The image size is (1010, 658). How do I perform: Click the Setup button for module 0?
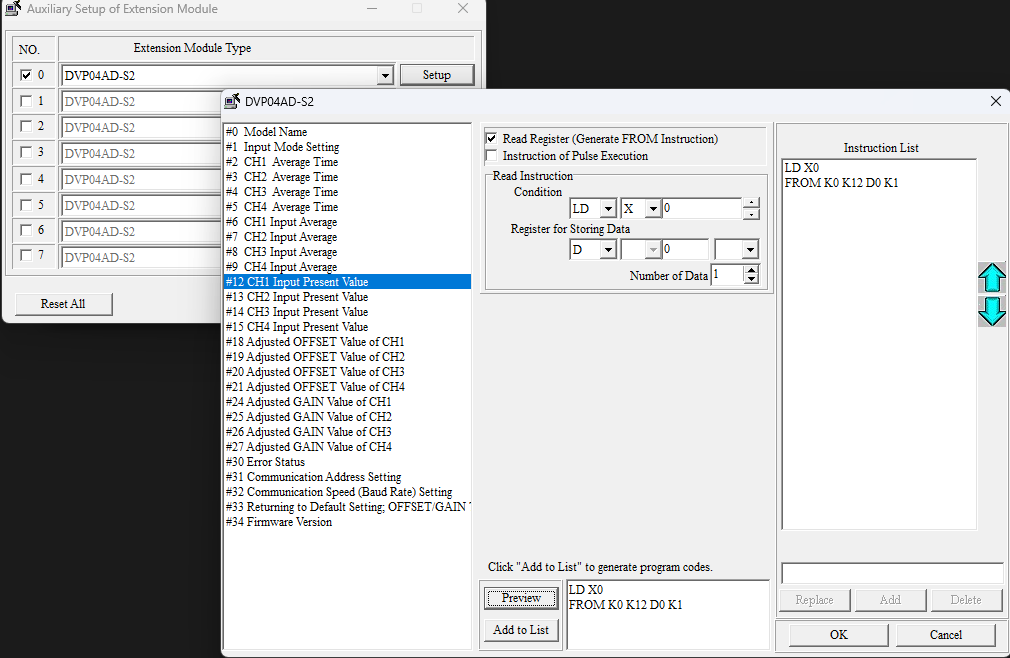pos(437,75)
